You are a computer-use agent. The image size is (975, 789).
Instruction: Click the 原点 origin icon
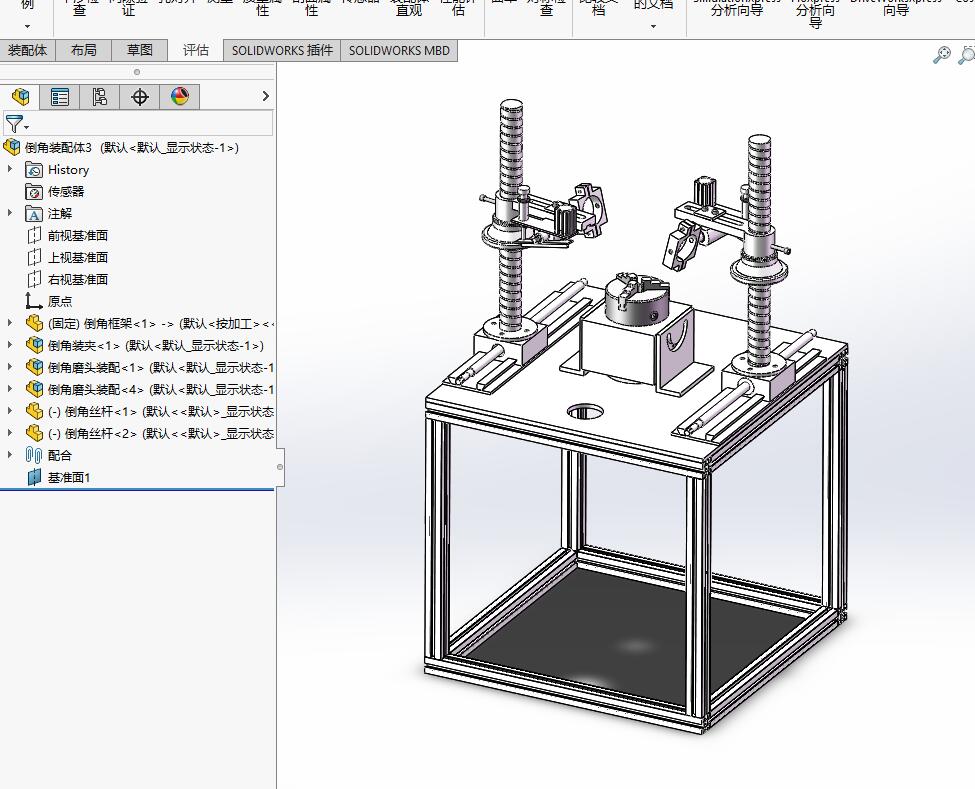click(x=34, y=302)
